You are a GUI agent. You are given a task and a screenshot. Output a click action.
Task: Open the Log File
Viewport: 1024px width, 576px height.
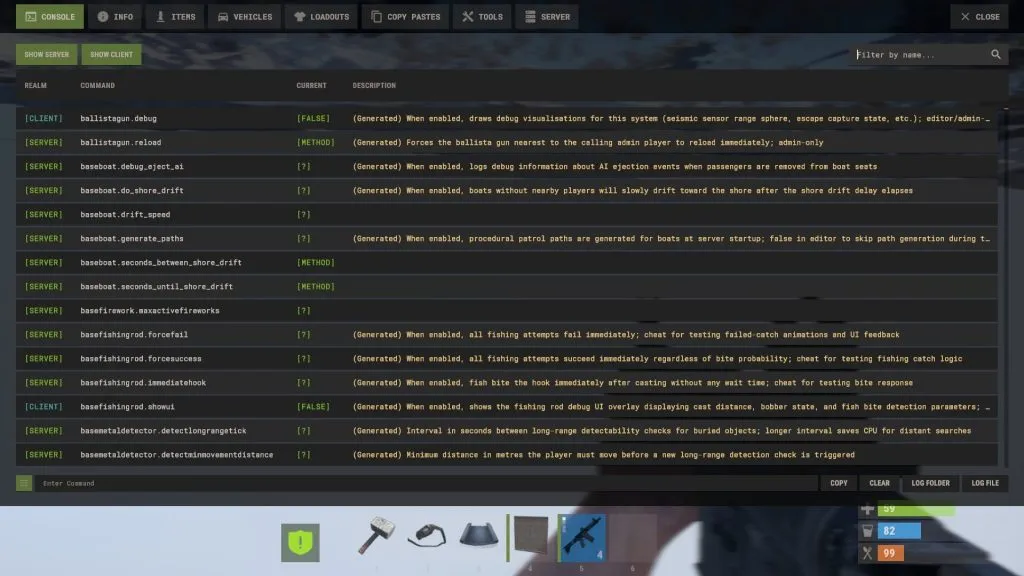pyautogui.click(x=985, y=483)
